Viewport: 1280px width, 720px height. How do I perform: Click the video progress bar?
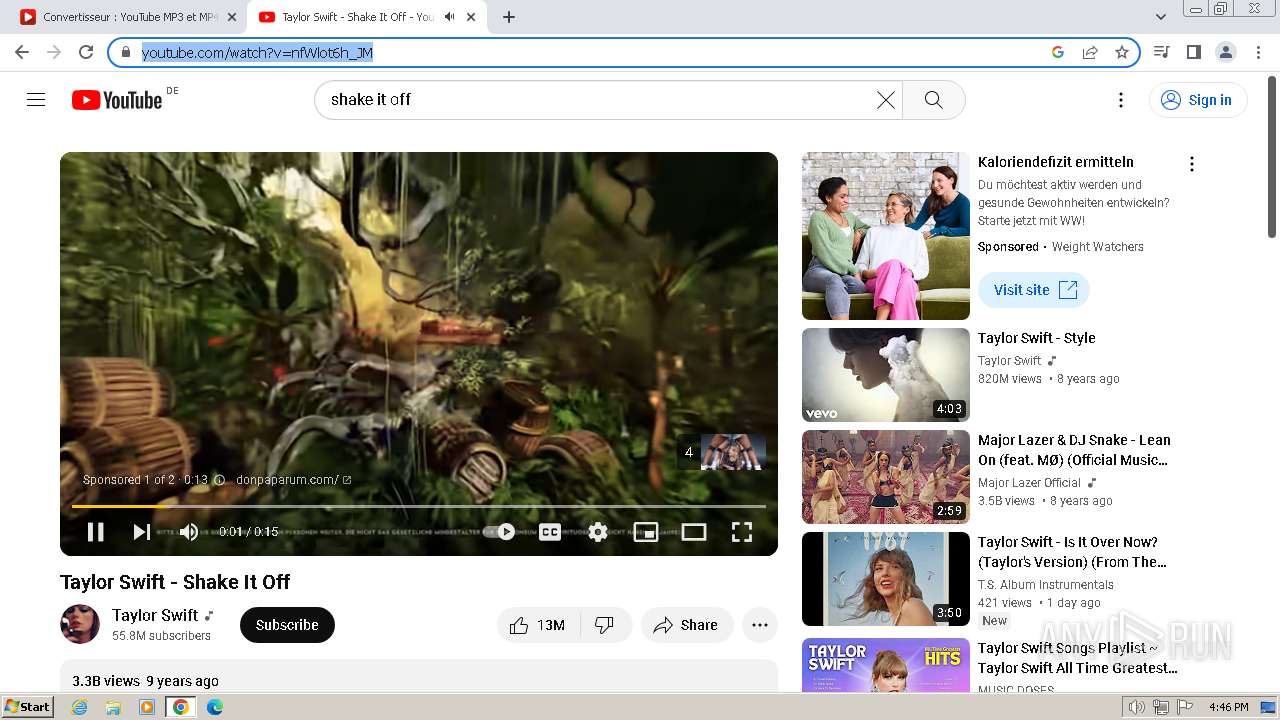click(x=418, y=507)
